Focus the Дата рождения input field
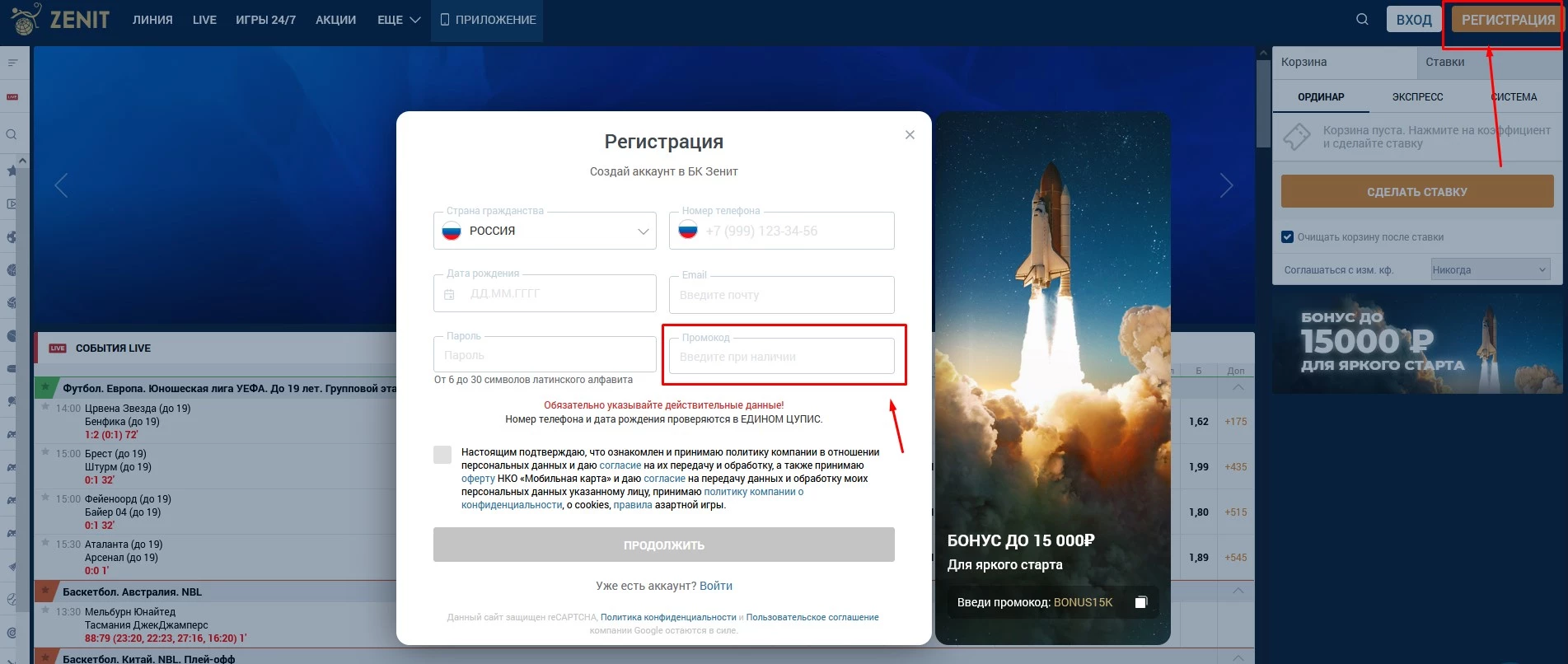1568x664 pixels. pos(545,293)
